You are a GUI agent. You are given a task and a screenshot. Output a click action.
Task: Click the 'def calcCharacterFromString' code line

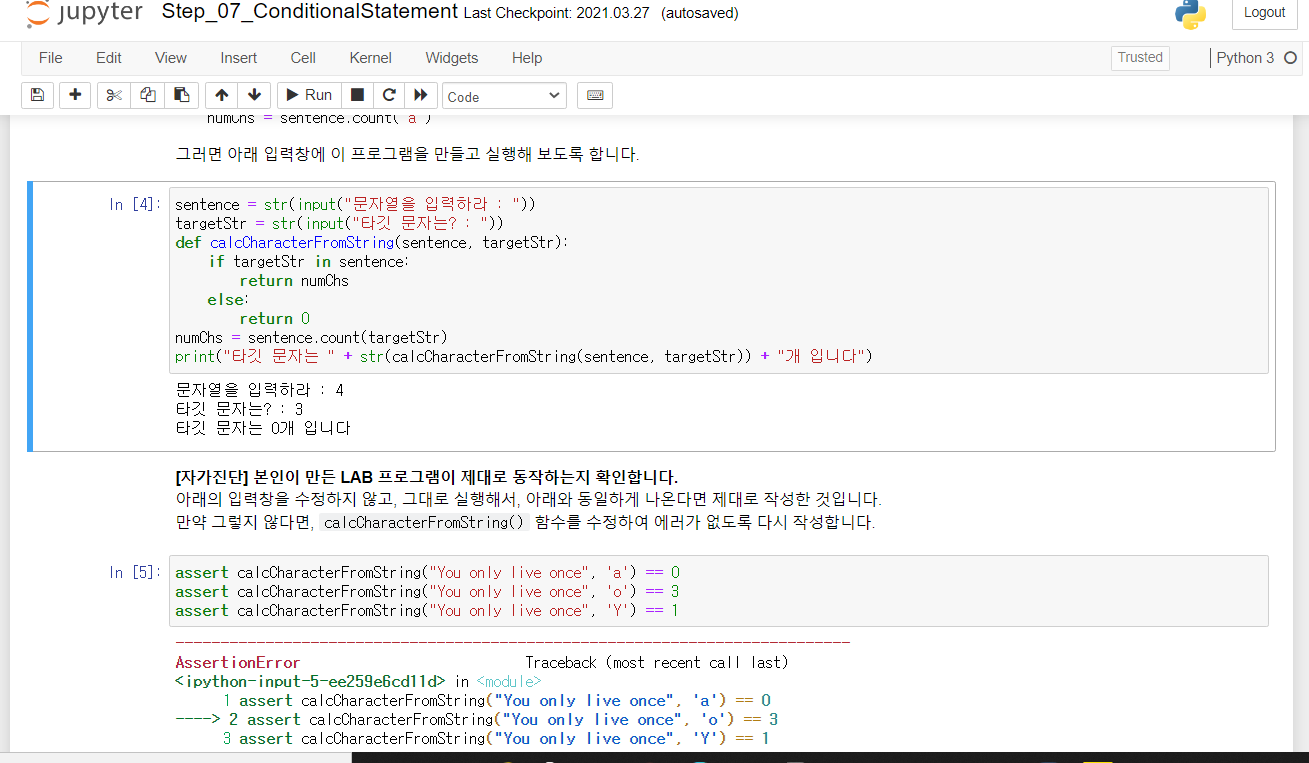coord(371,243)
